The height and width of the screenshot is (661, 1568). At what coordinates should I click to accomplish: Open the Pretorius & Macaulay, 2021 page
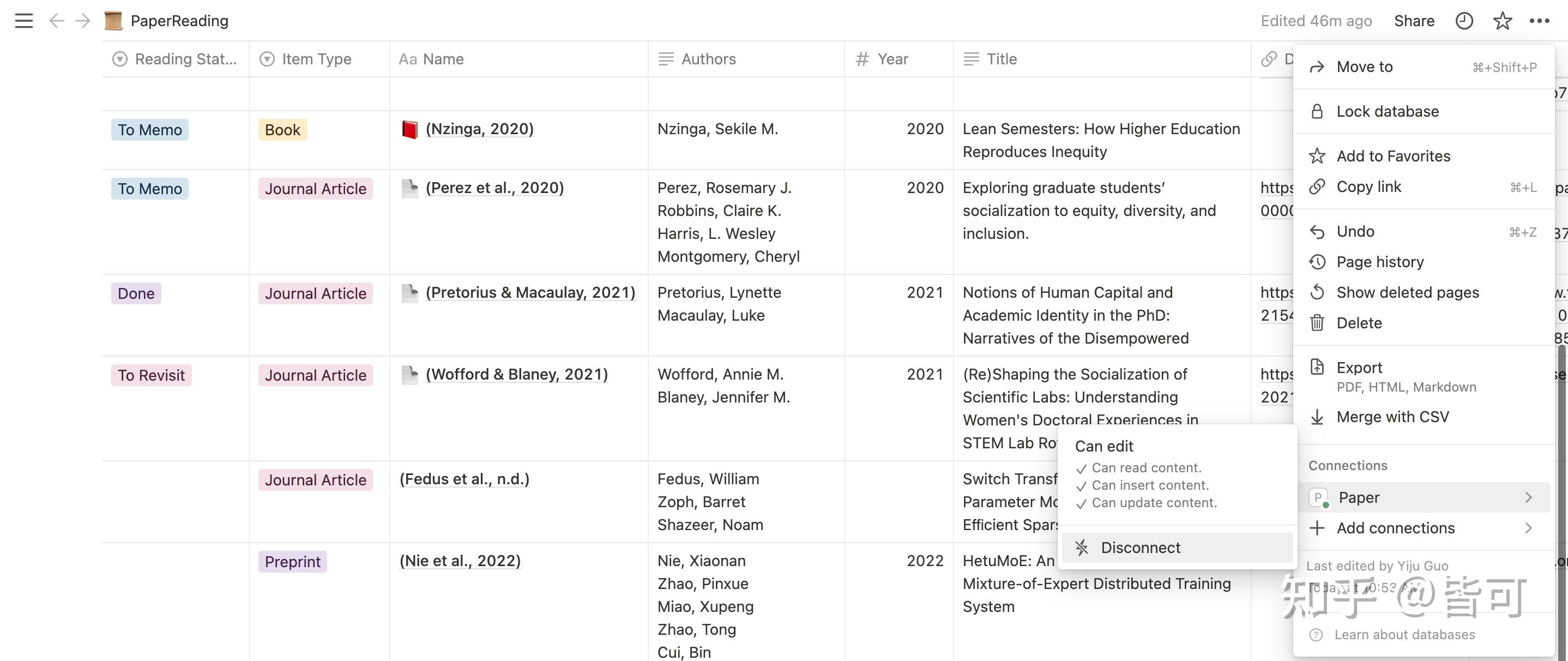[x=530, y=293]
